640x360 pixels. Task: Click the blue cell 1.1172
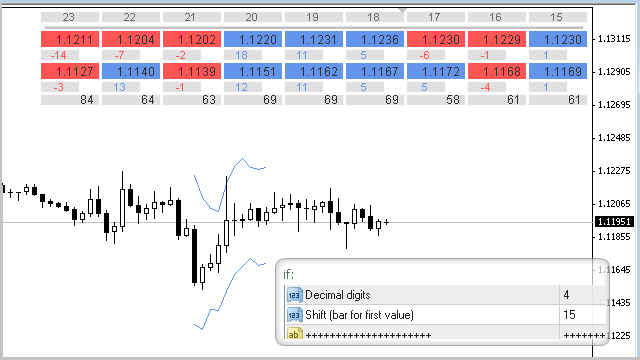pos(436,71)
